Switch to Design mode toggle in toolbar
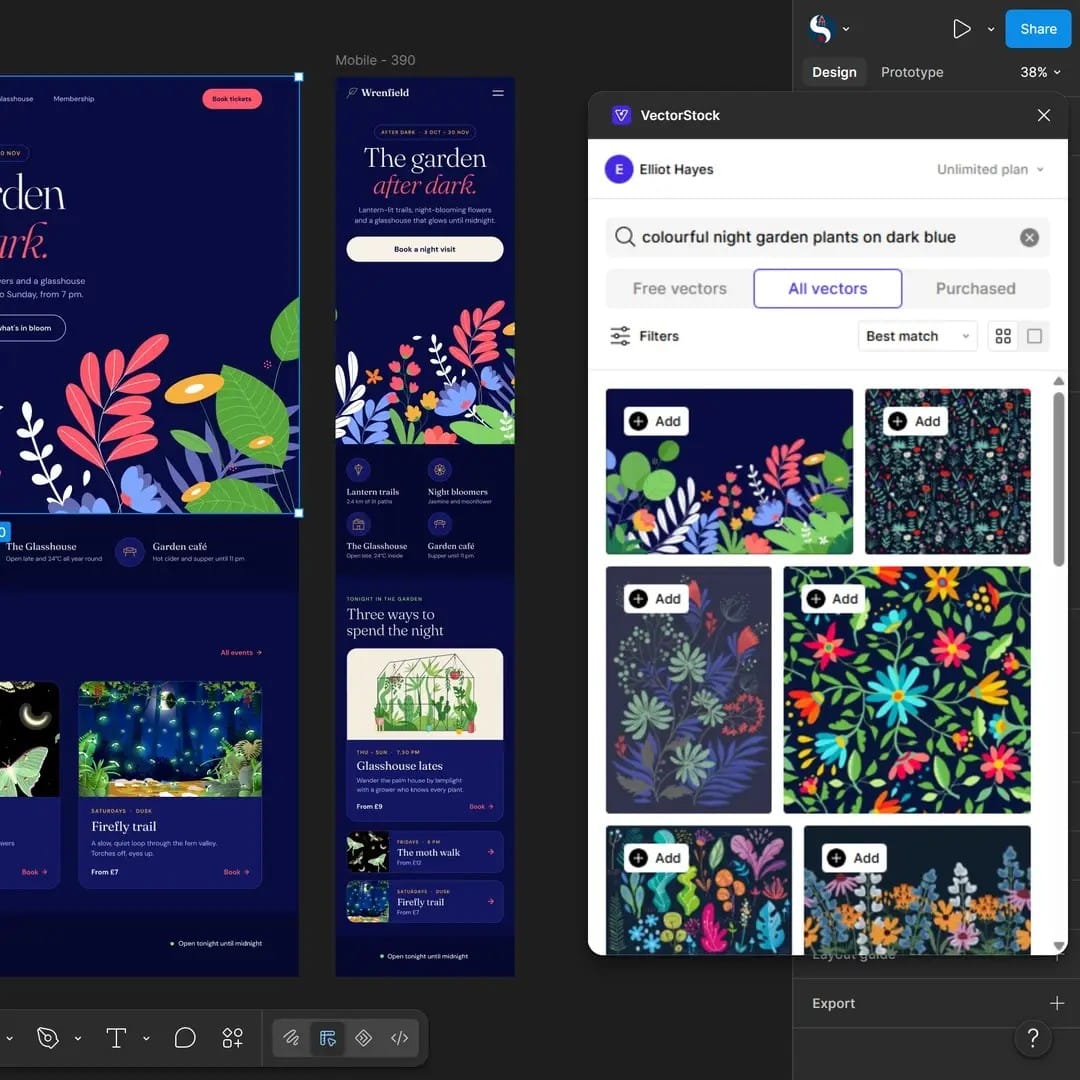1080x1080 pixels. pyautogui.click(x=327, y=1037)
